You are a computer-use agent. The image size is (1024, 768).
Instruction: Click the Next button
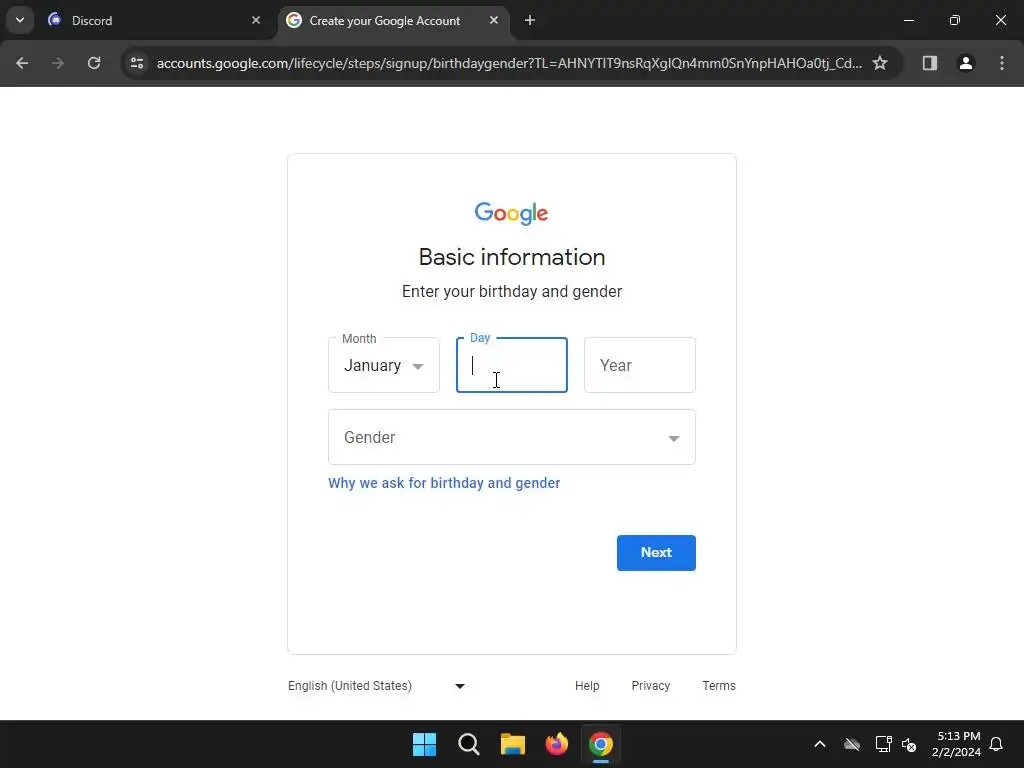[656, 553]
